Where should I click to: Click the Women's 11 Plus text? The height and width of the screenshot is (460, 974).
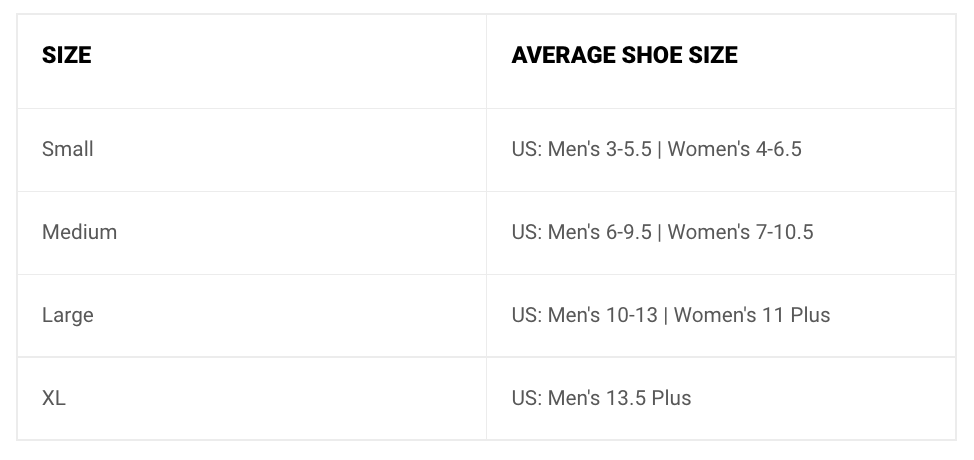[752, 315]
